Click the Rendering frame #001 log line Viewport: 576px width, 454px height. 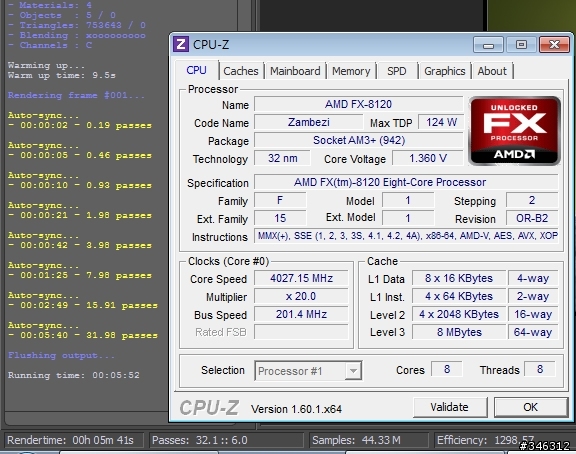pos(76,95)
